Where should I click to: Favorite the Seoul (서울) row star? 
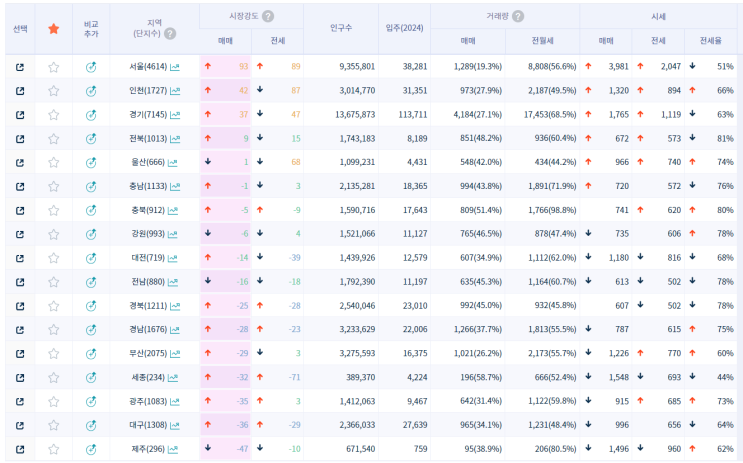click(54, 66)
